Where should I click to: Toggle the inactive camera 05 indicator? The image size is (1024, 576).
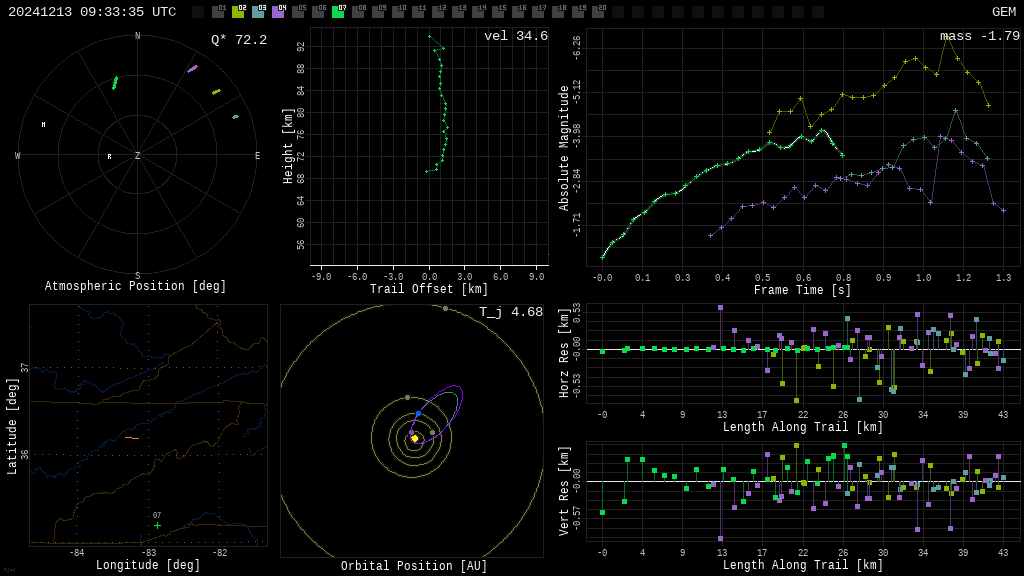coord(298,12)
